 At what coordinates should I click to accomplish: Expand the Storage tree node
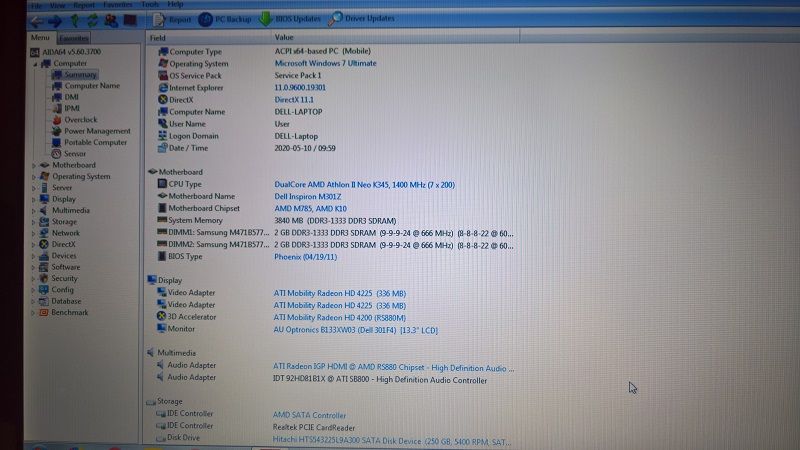(x=34, y=222)
